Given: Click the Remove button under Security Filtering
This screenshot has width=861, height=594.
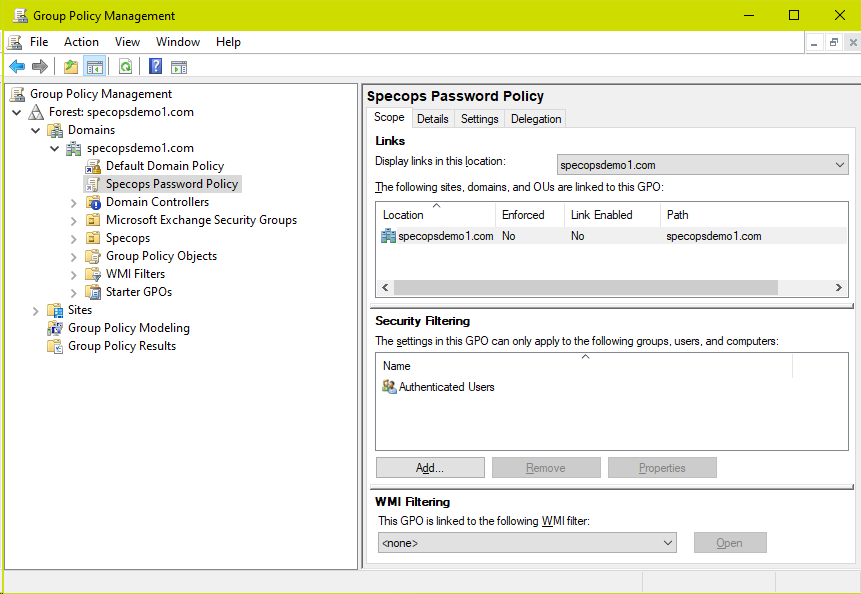Looking at the screenshot, I should click(546, 468).
